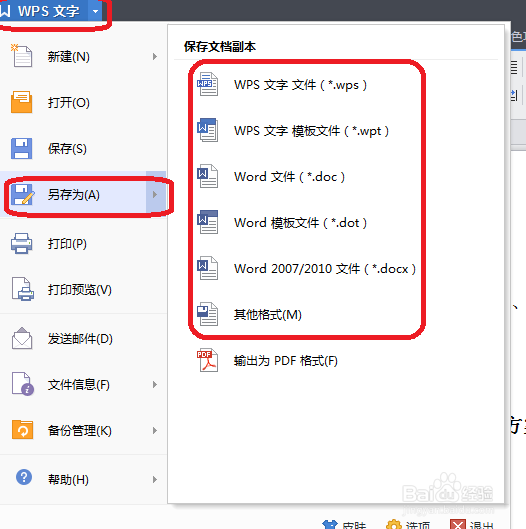Expand the 新建(N) submenu arrow
The height and width of the screenshot is (529, 526).
click(155, 56)
